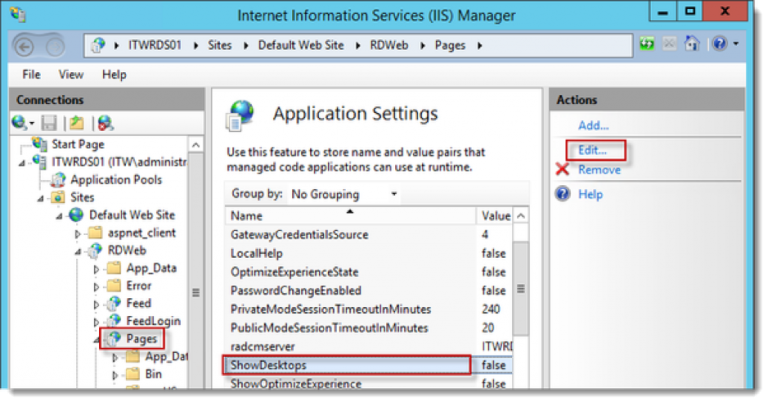Click the Value column header
768x402 pixels.
click(x=495, y=215)
